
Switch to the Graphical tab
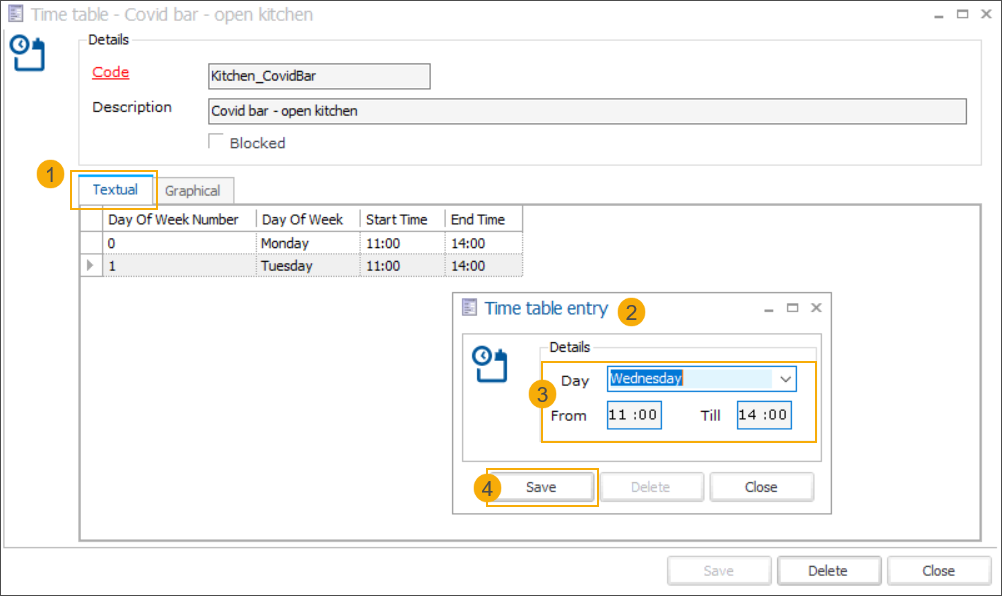pos(193,190)
